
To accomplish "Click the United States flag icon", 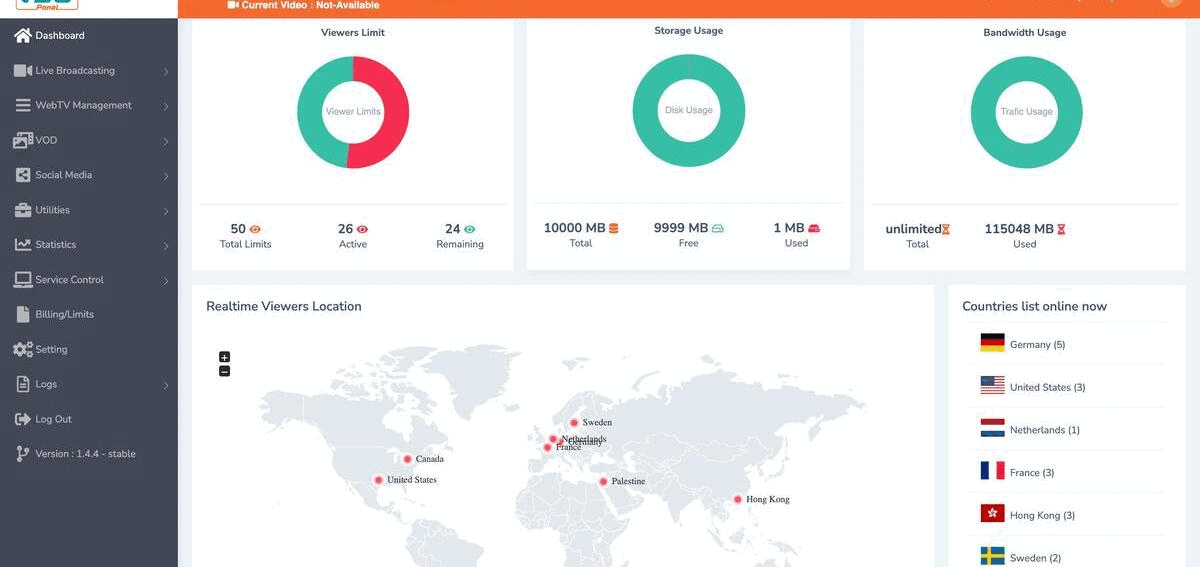I will click(992, 386).
